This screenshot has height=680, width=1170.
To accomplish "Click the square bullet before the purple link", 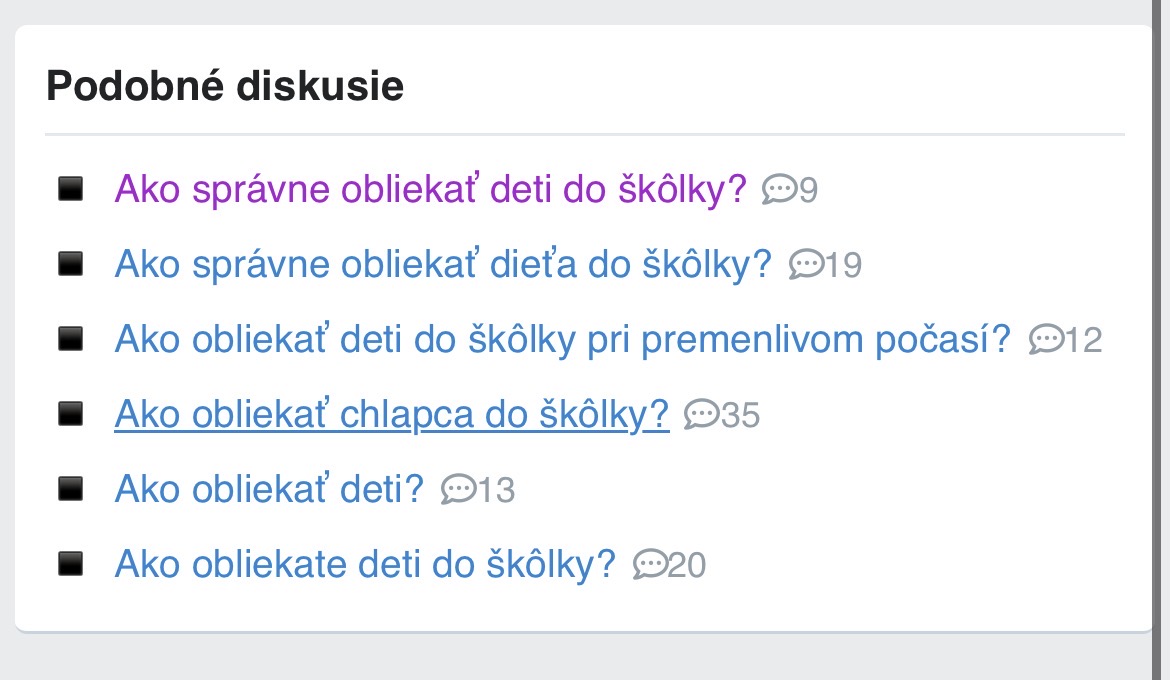I will tap(70, 189).
